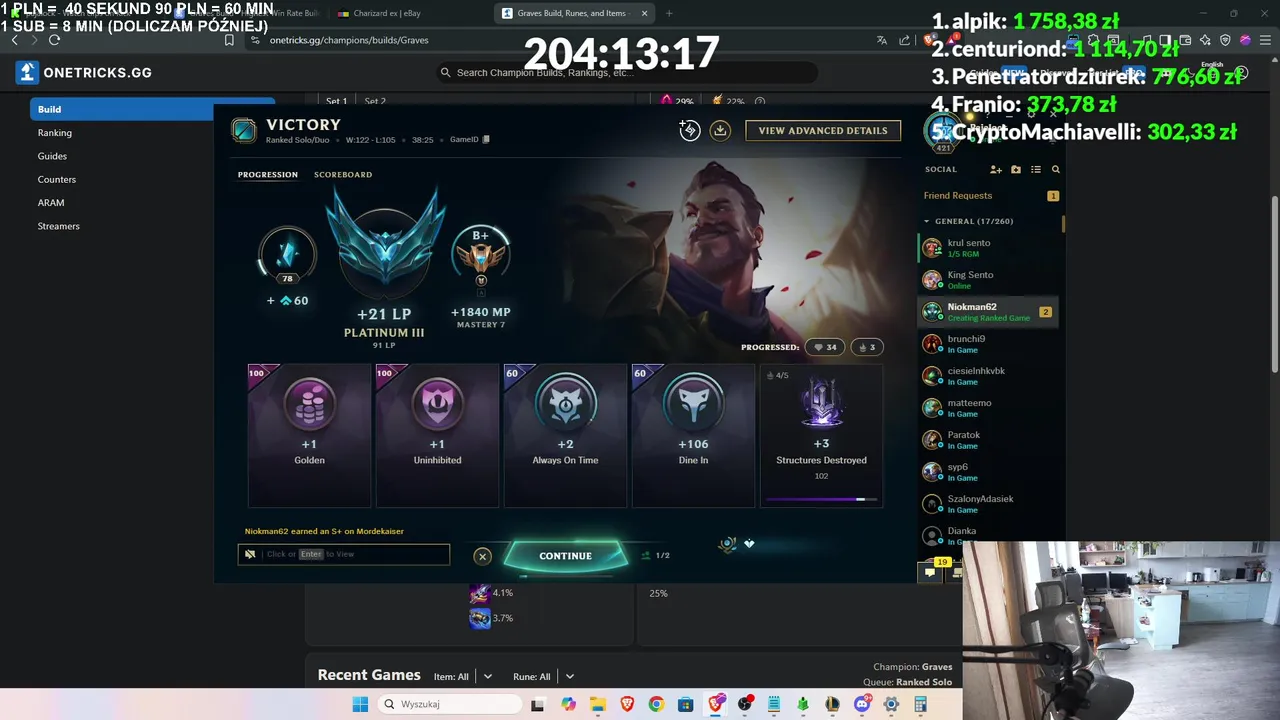Click the search friends icon in Social
This screenshot has height=720, width=1280.
tap(1056, 170)
